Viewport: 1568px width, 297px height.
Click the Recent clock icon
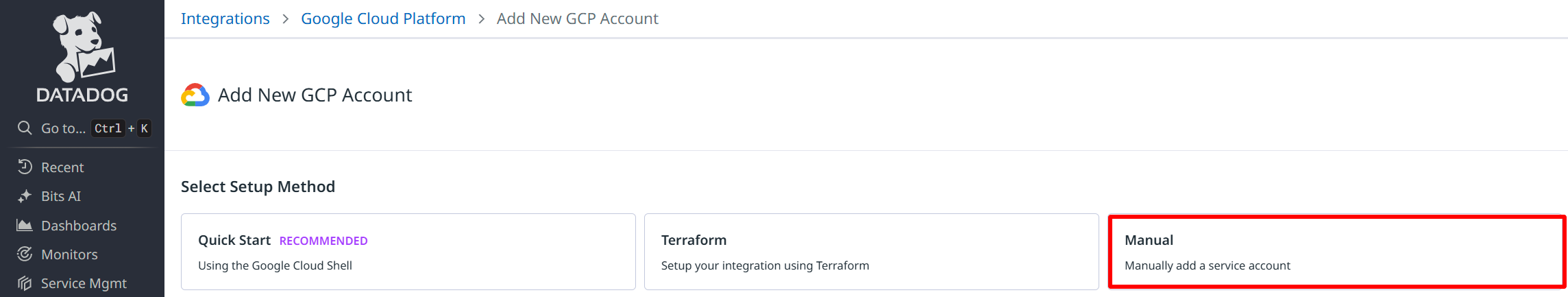pyautogui.click(x=25, y=167)
